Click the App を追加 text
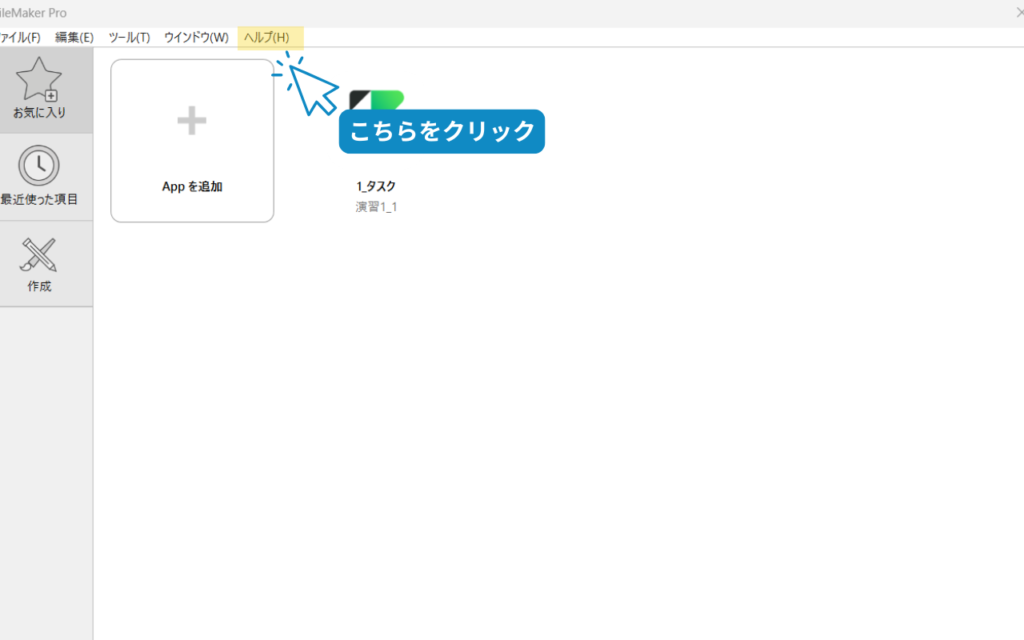 [192, 186]
